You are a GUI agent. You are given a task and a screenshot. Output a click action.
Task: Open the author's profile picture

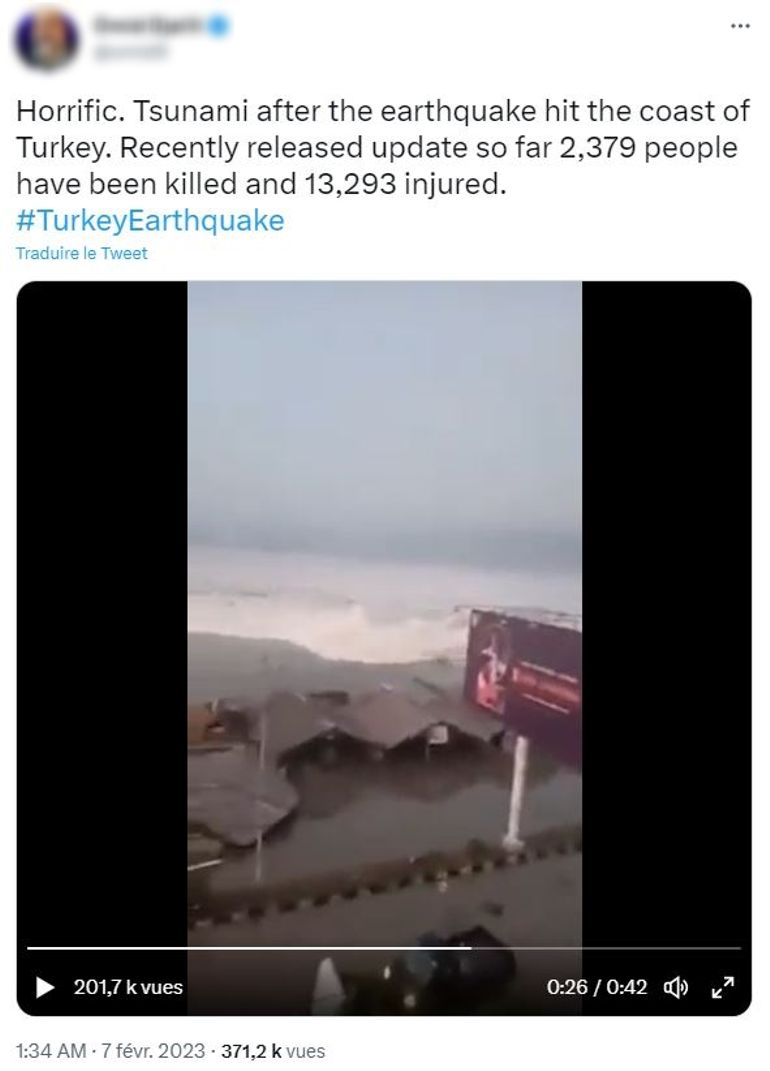point(46,38)
